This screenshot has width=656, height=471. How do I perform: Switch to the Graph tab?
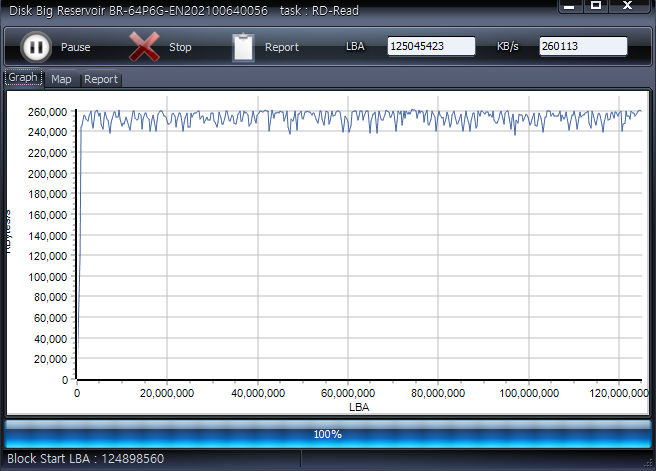click(23, 78)
